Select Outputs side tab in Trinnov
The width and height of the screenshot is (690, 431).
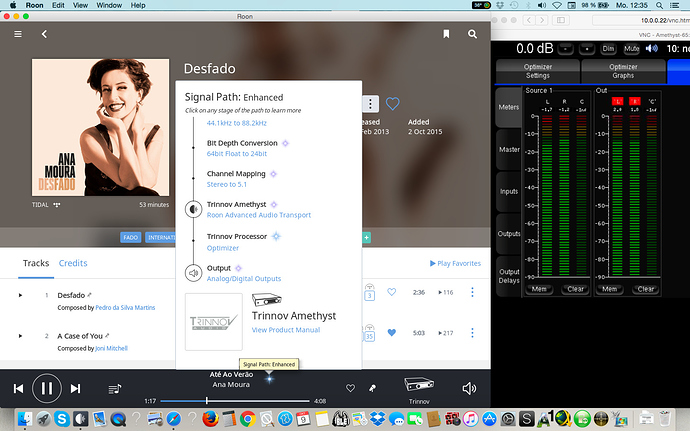pyautogui.click(x=509, y=234)
